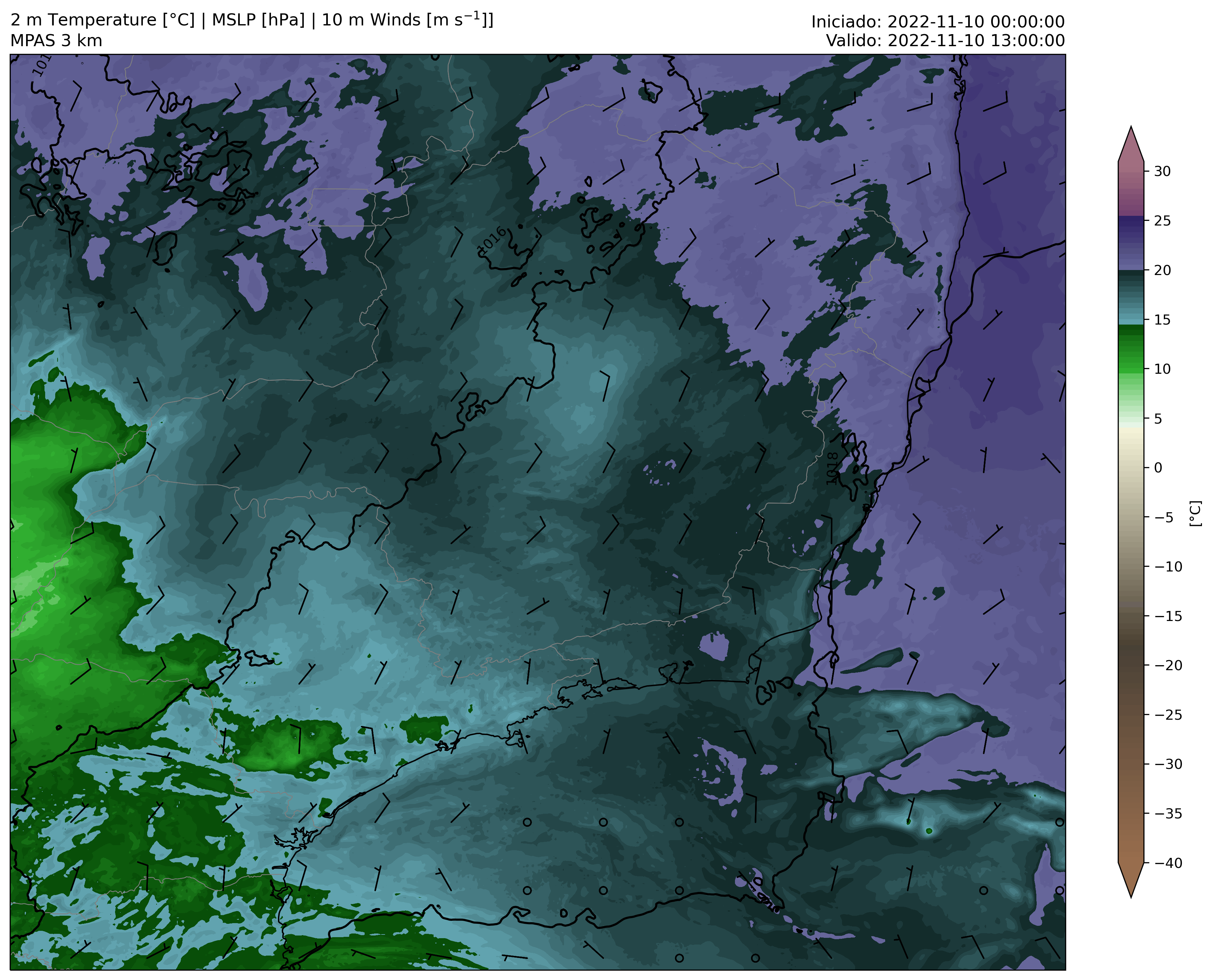Click the '2 m Temperature' plot title line

click(x=252, y=20)
